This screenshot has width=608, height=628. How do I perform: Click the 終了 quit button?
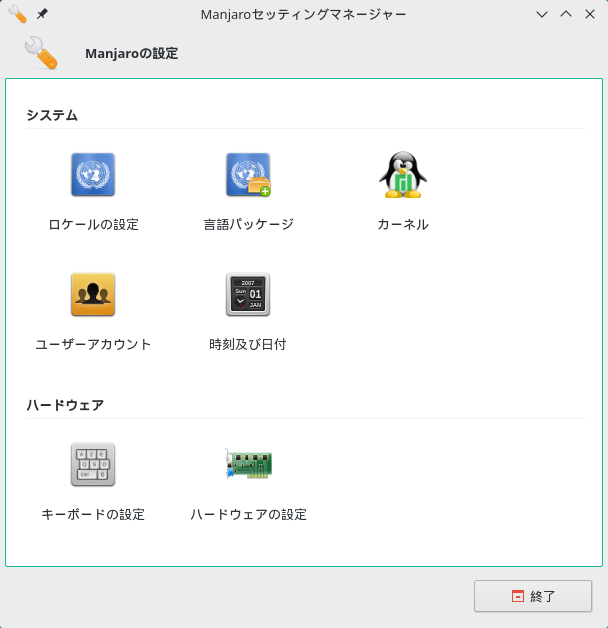(x=533, y=596)
